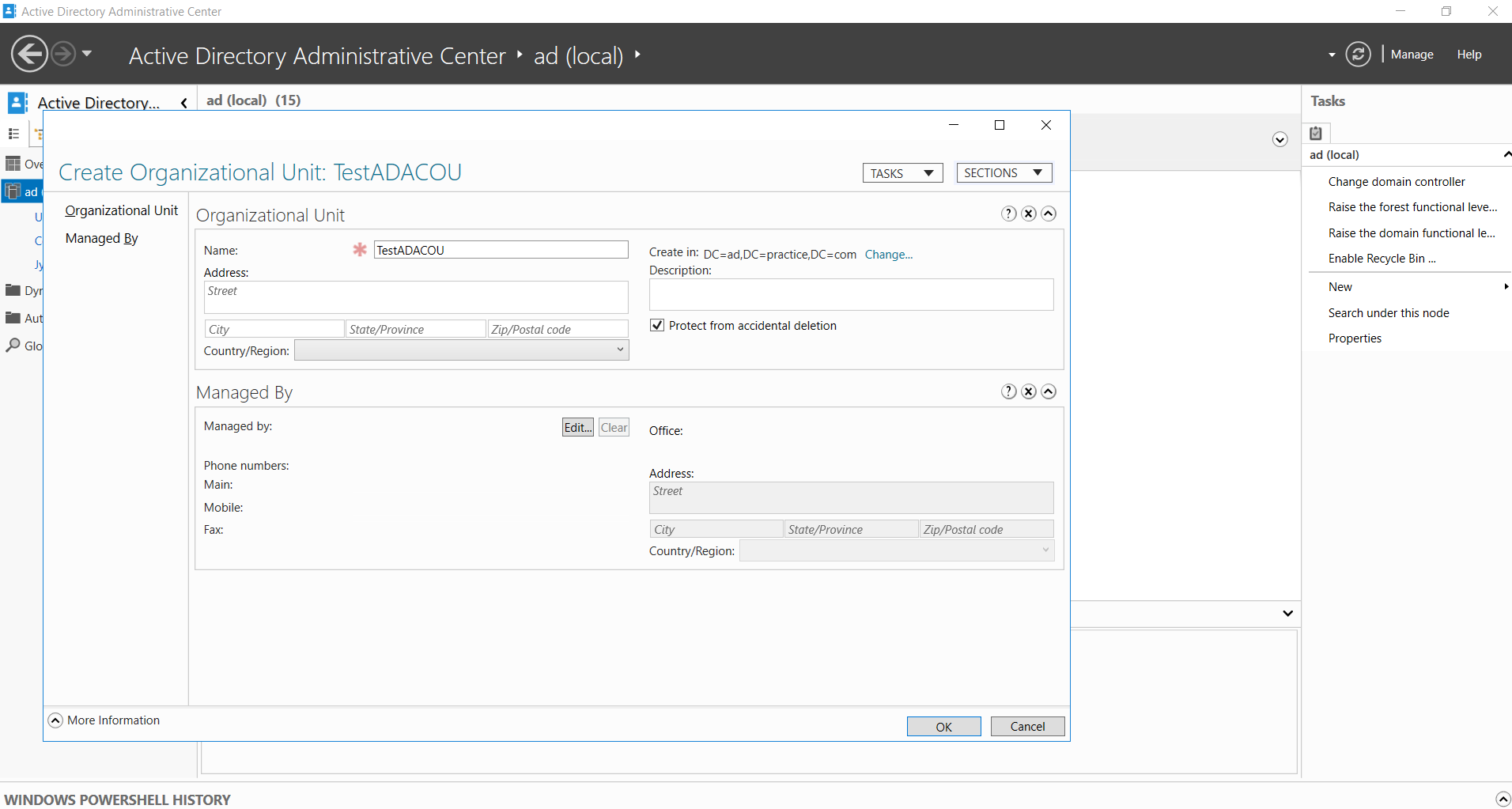The height and width of the screenshot is (809, 1512).
Task: Expand Windows PowerShell History panel
Action: [1503, 800]
